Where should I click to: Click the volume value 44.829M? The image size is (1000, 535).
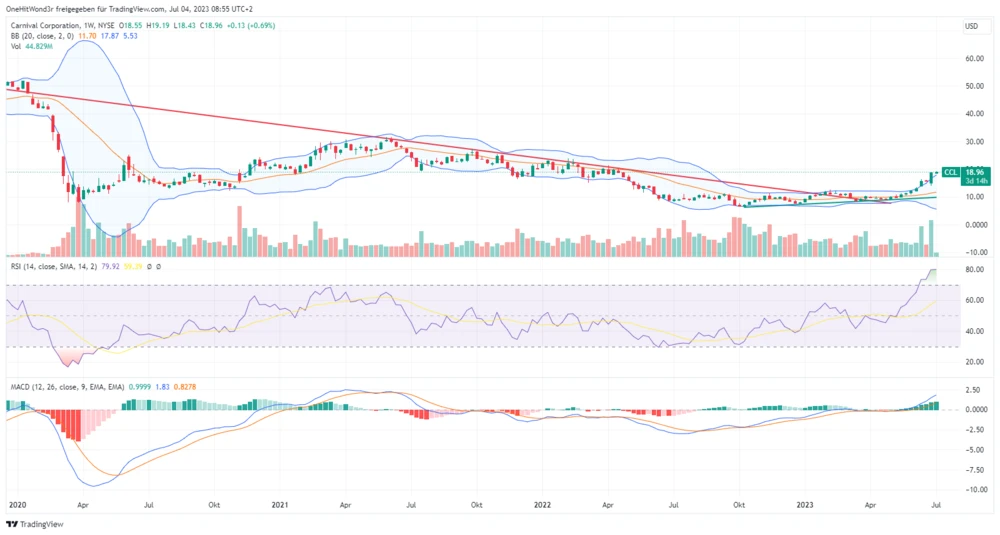coord(41,45)
